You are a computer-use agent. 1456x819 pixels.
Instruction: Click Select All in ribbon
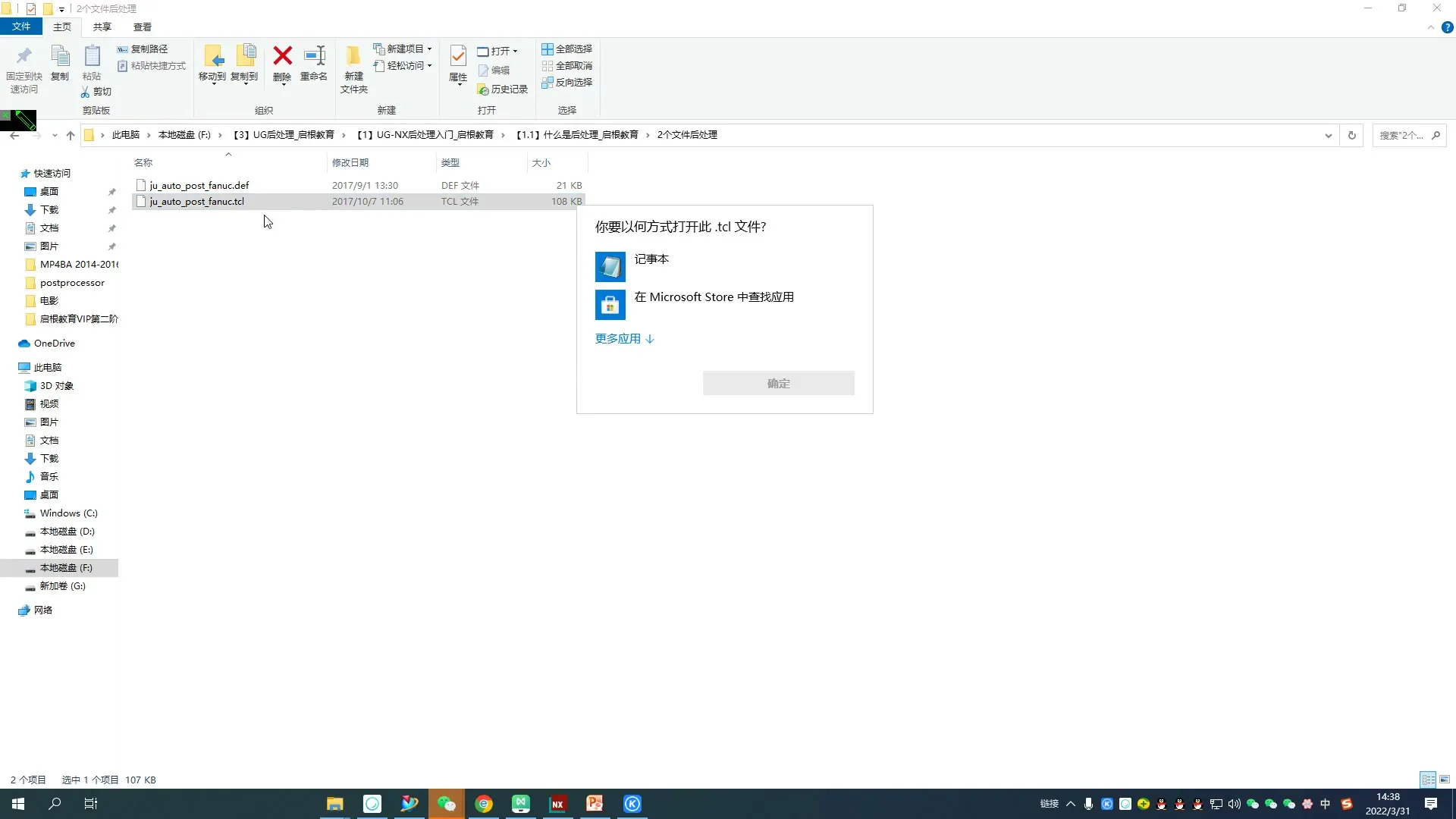pos(566,49)
